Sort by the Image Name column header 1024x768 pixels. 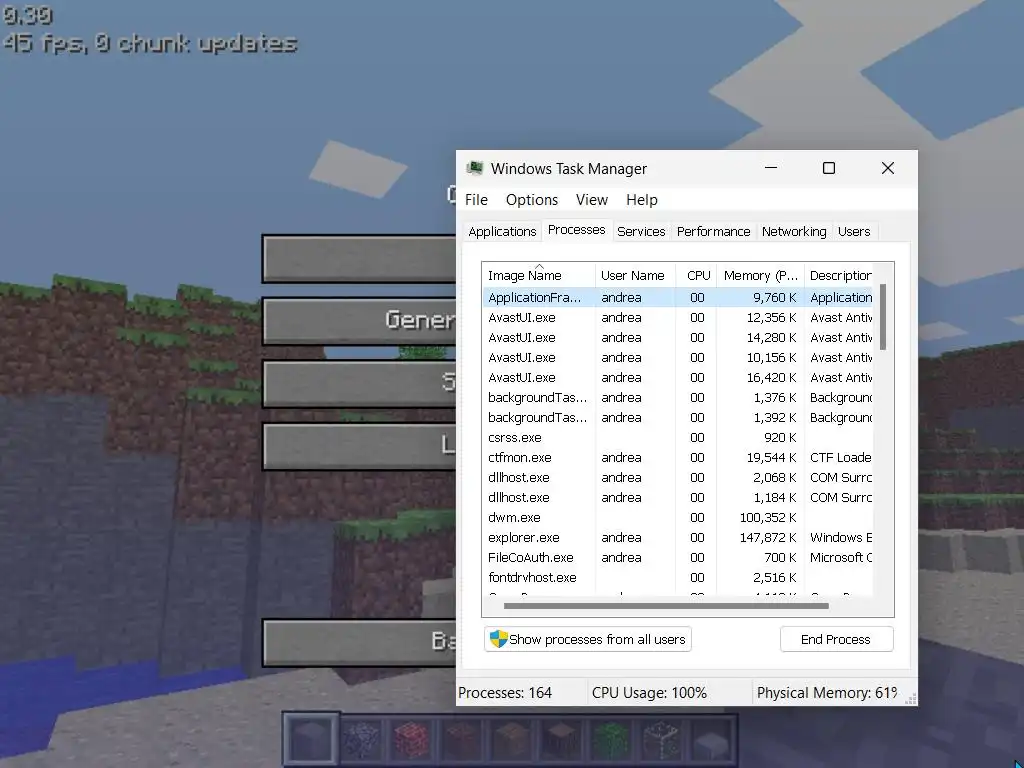click(539, 276)
